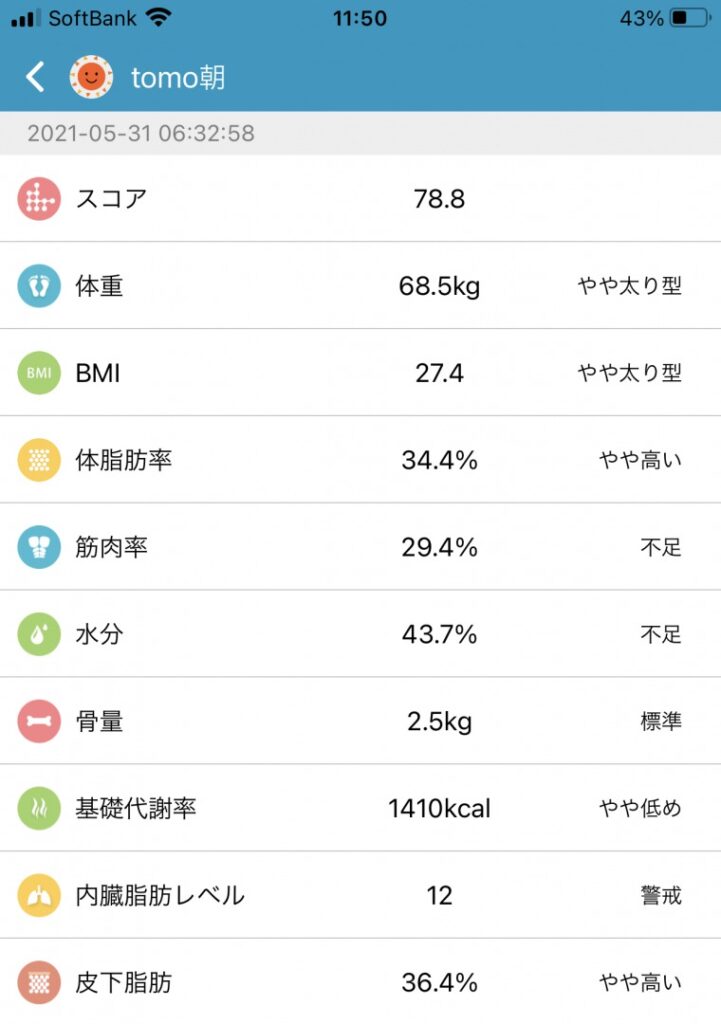721x1024 pixels.
Task: Open the 体重 68.5kg row
Action: pos(360,285)
